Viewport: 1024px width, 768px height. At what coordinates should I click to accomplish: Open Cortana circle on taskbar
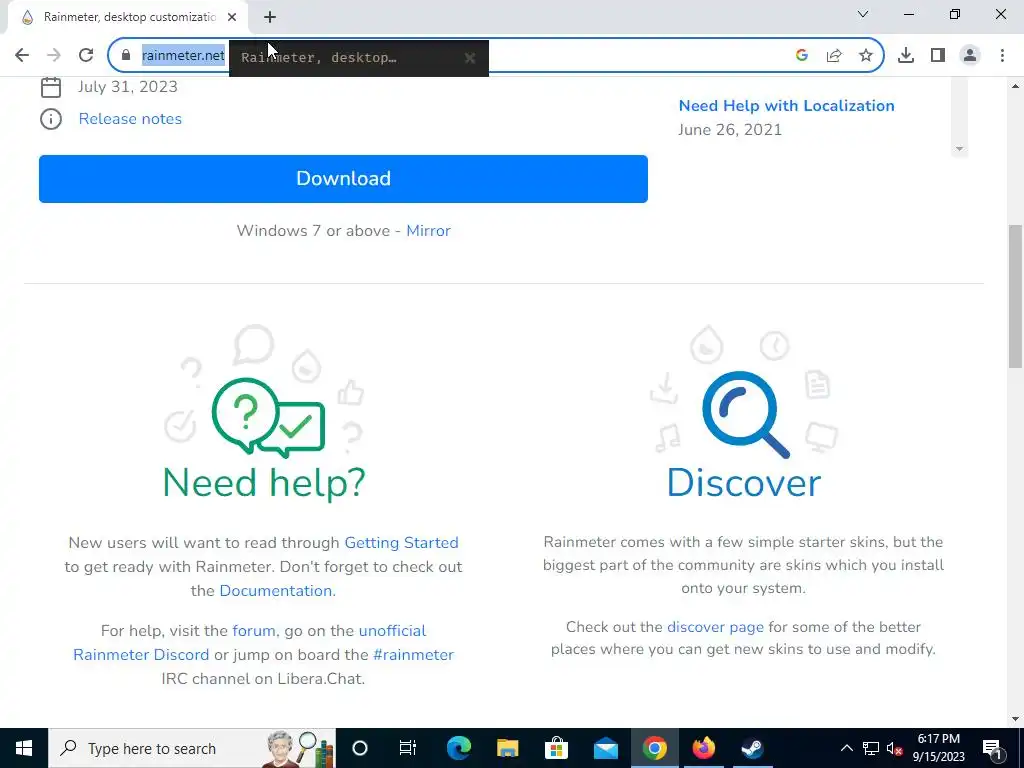click(x=360, y=748)
